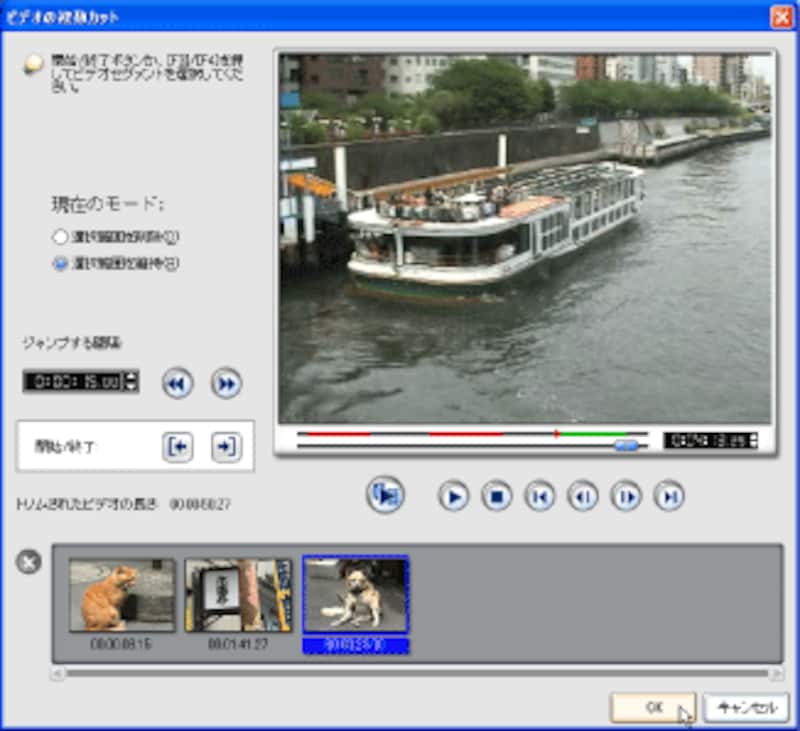
Task: Confirm the trim with the OK button
Action: pyautogui.click(x=653, y=707)
